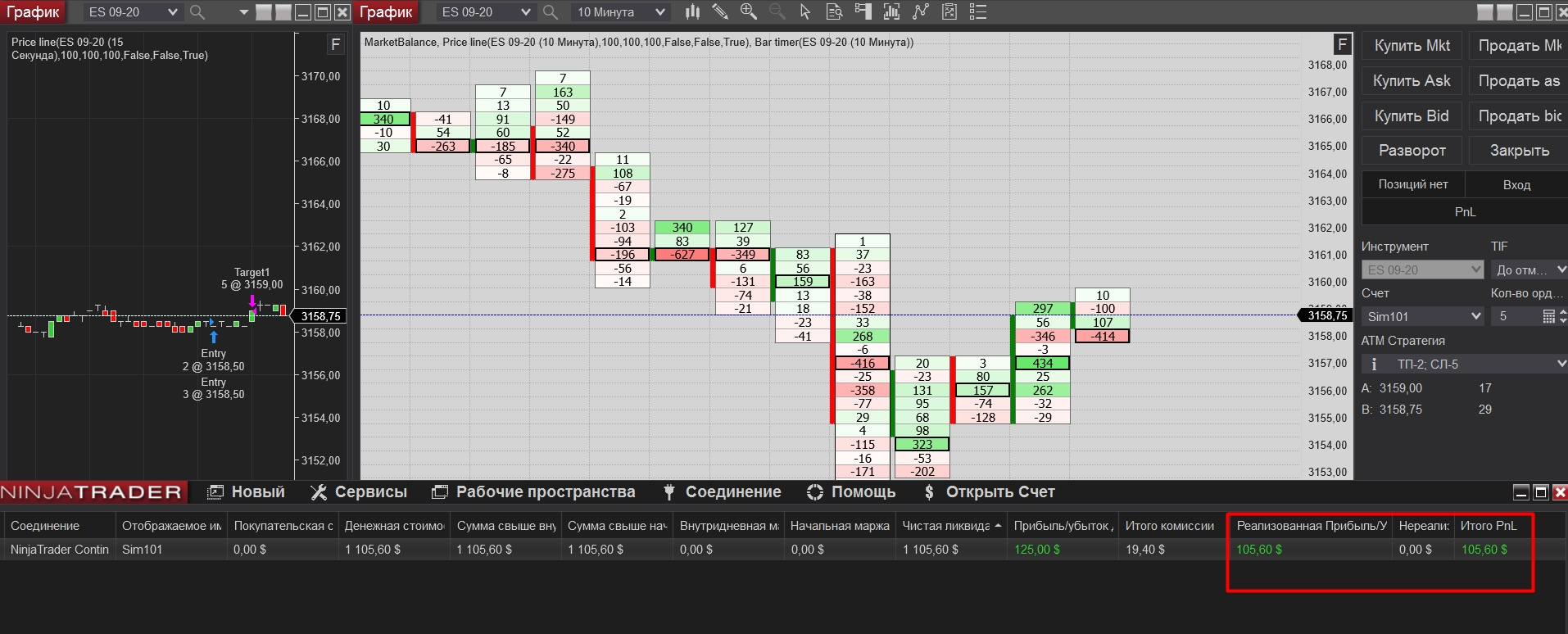This screenshot has height=634, width=1568.
Task: Click the Target1 5 @ 3159,00 marker
Action: tap(252, 279)
